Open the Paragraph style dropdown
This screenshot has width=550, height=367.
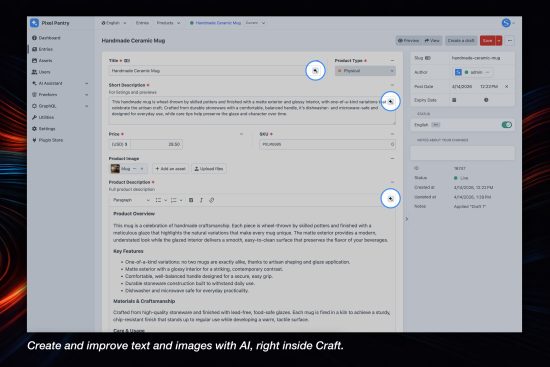131,200
